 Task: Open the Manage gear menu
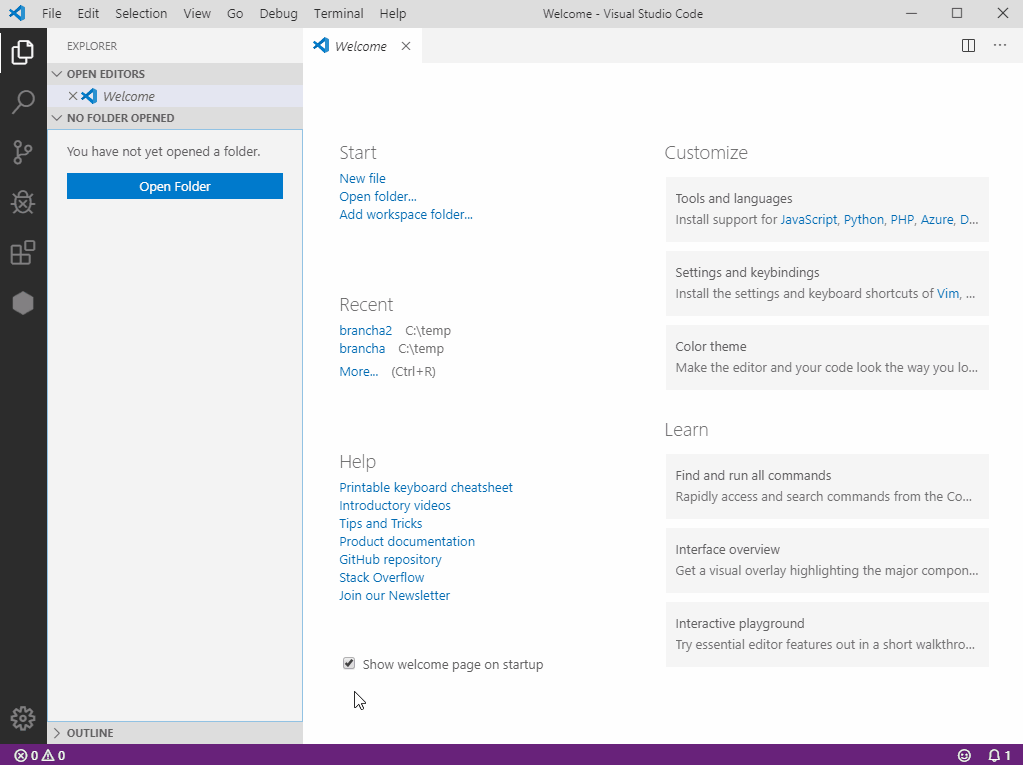23,718
